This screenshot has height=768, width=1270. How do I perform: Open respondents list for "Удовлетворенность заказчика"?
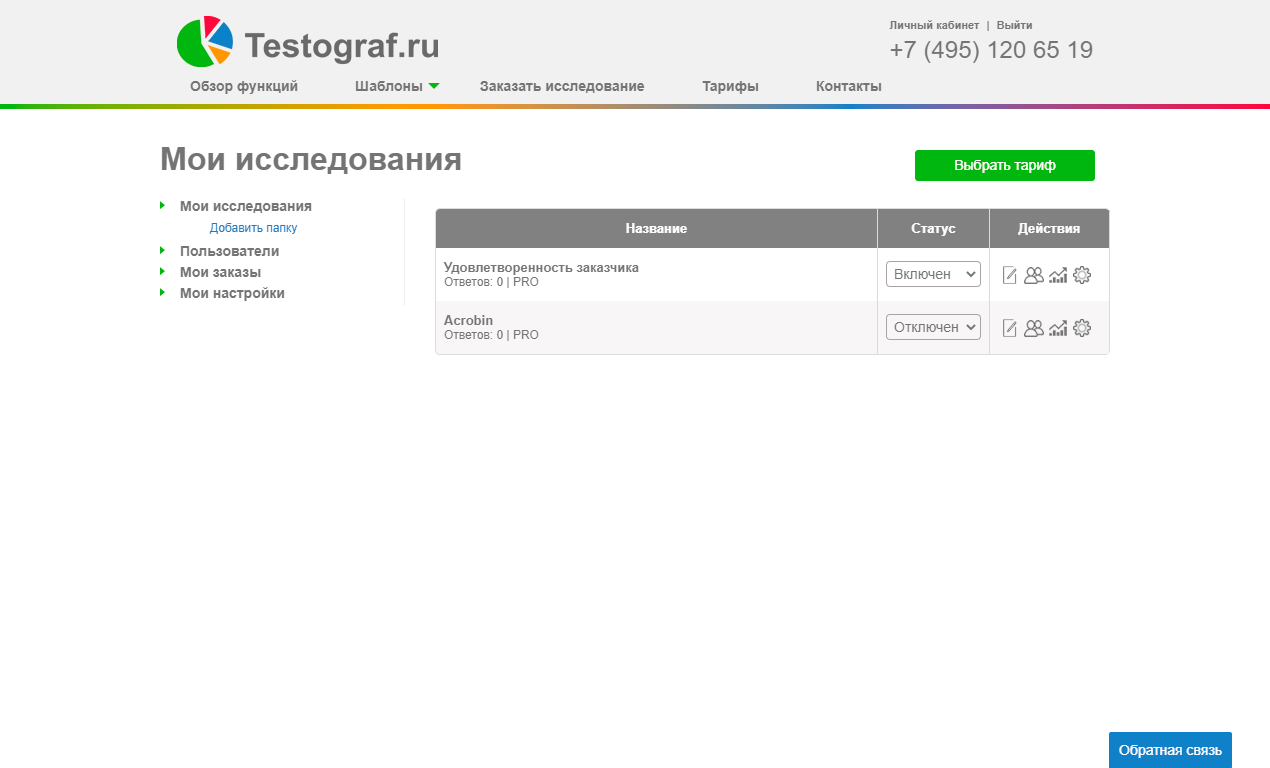point(1034,273)
